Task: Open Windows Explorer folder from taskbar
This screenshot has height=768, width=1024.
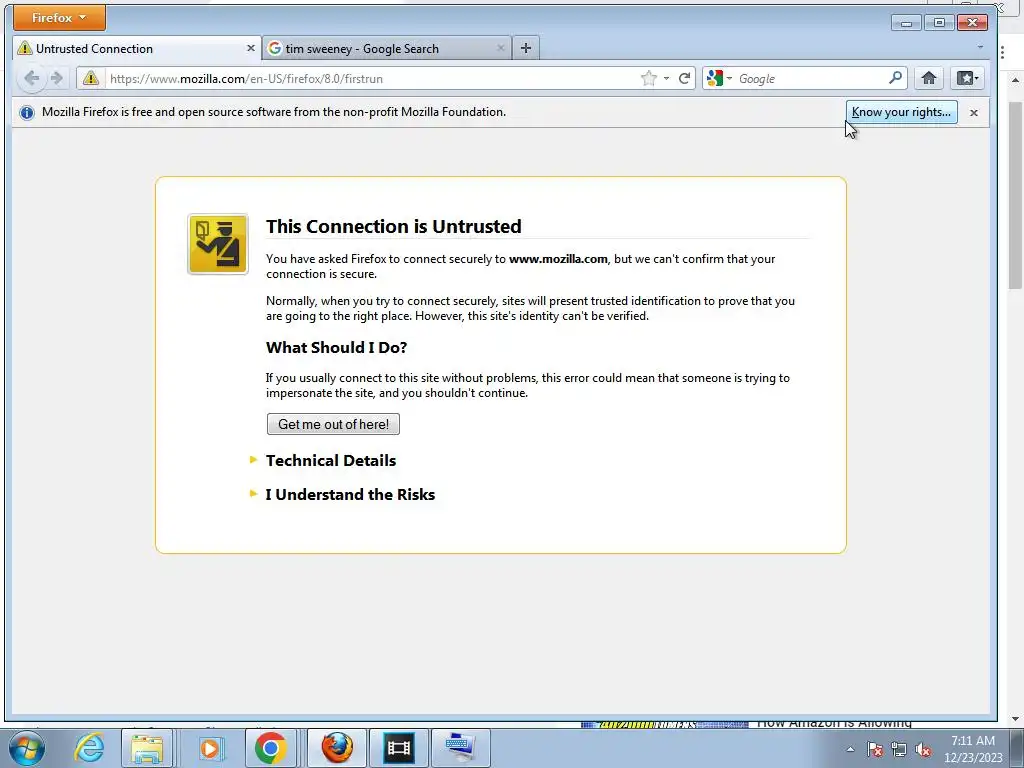Action: [147, 748]
